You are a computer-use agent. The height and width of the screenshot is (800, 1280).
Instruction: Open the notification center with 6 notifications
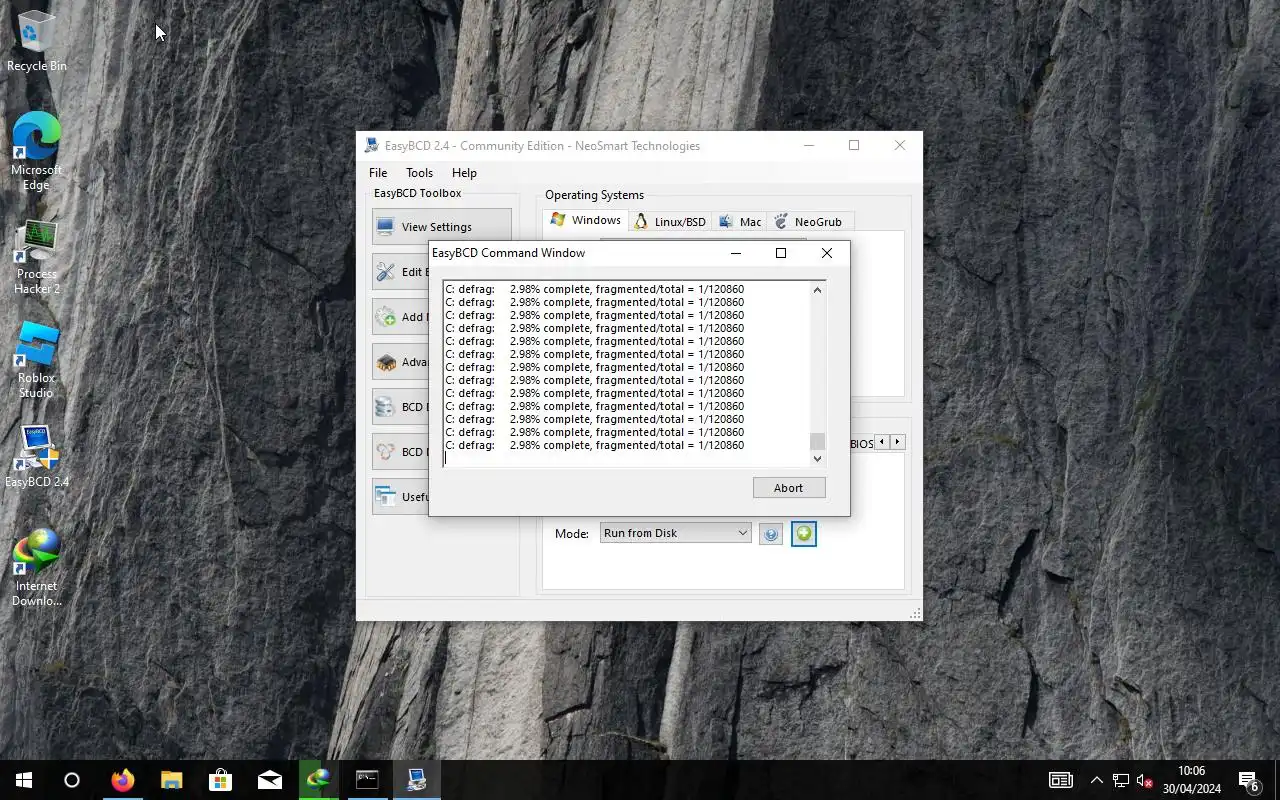[x=1249, y=780]
